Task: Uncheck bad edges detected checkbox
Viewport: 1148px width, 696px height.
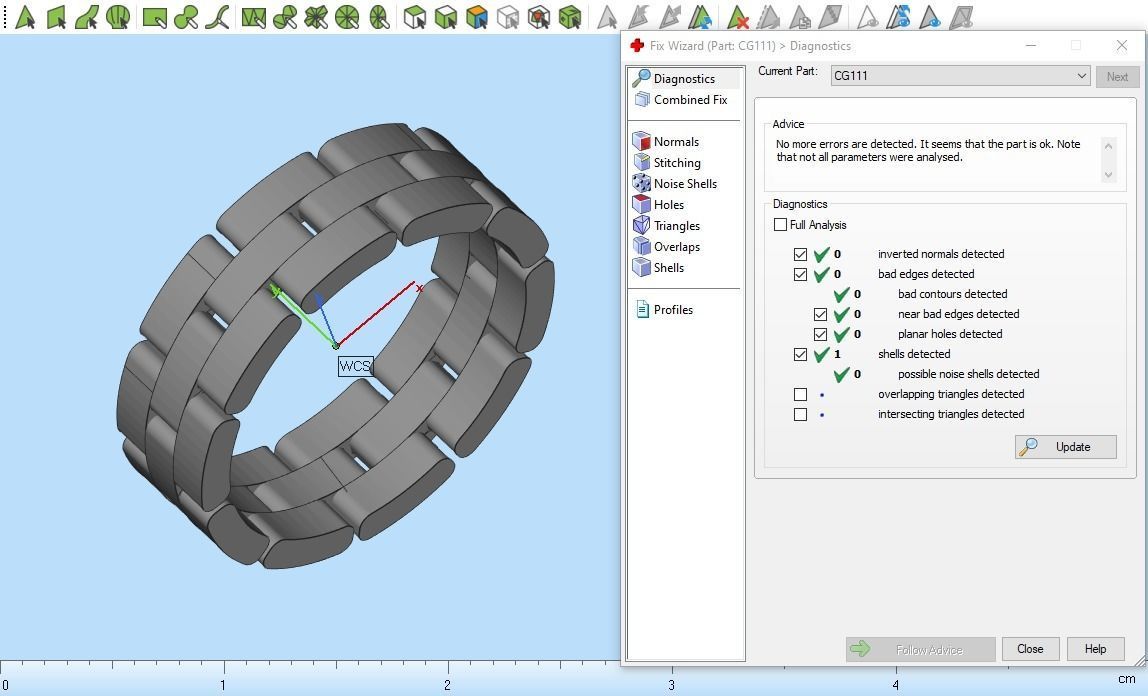Action: tap(800, 274)
